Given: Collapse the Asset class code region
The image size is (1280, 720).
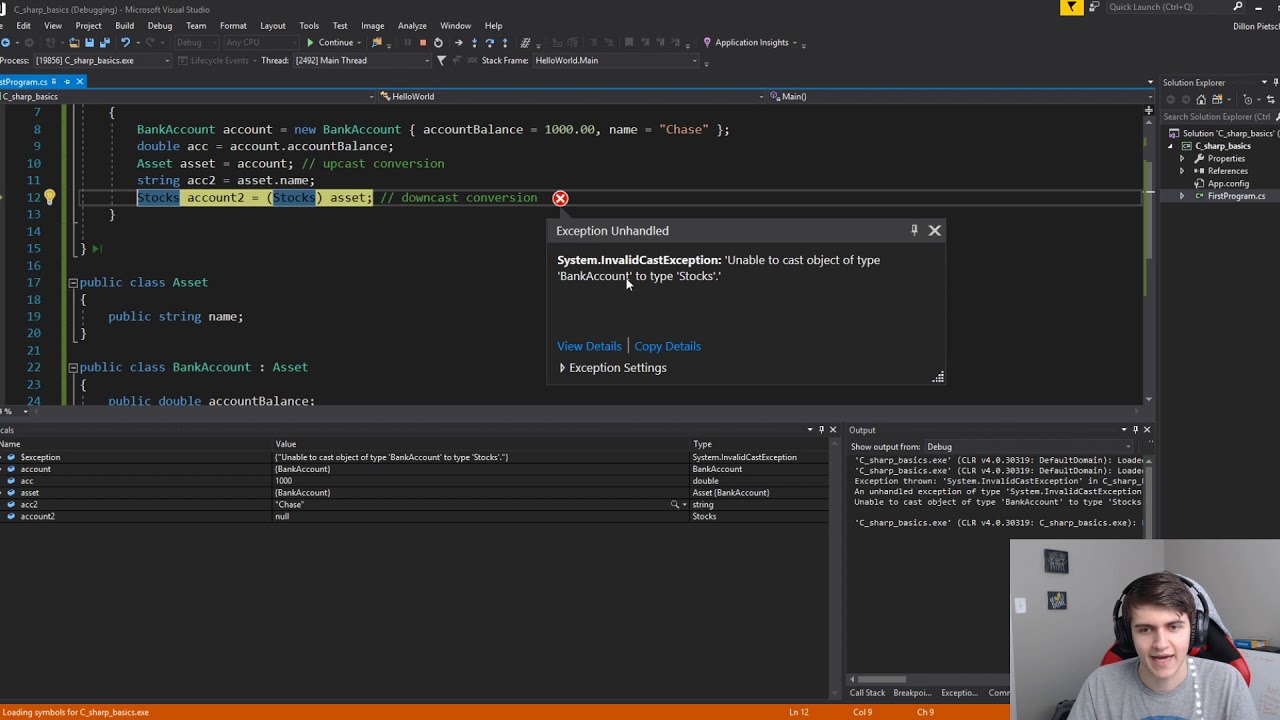Looking at the screenshot, I should [x=73, y=283].
